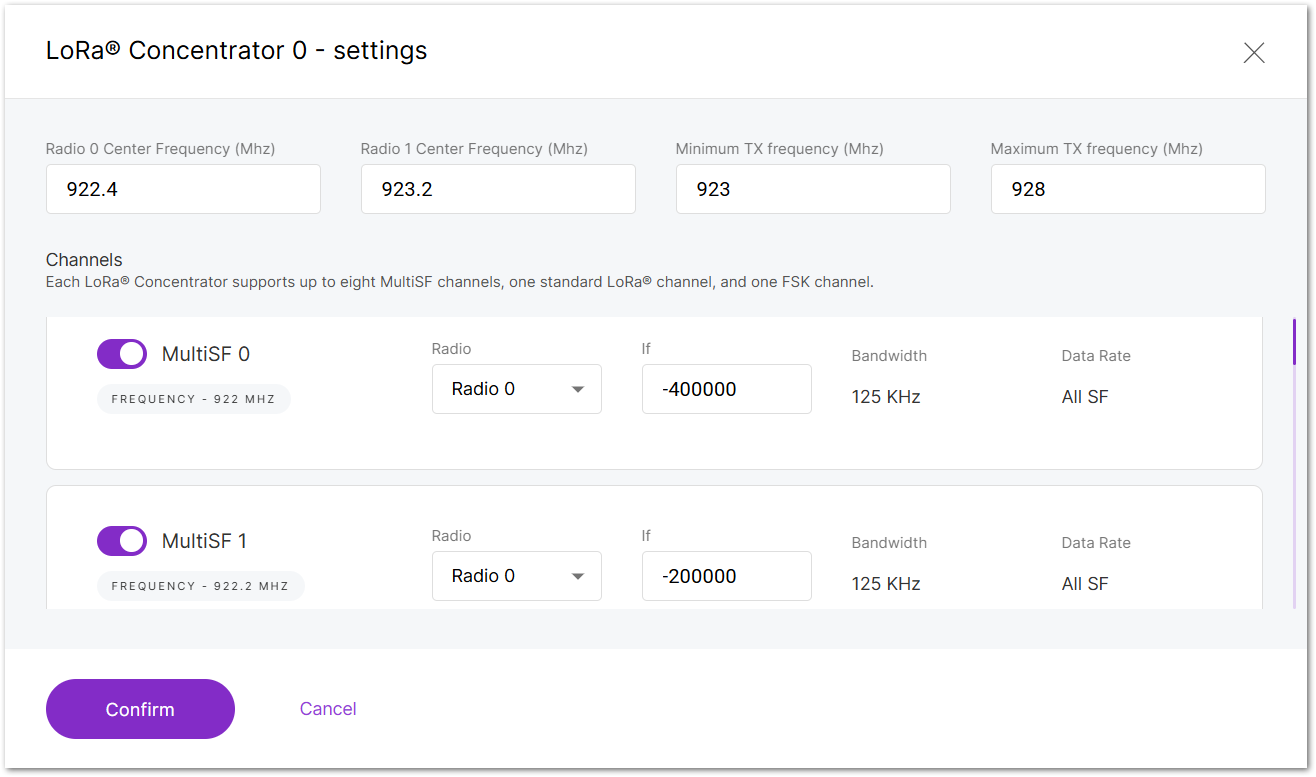Image resolution: width=1316 pixels, height=777 pixels.
Task: Click the Frequency - 922.2 MHz badge
Action: (200, 586)
